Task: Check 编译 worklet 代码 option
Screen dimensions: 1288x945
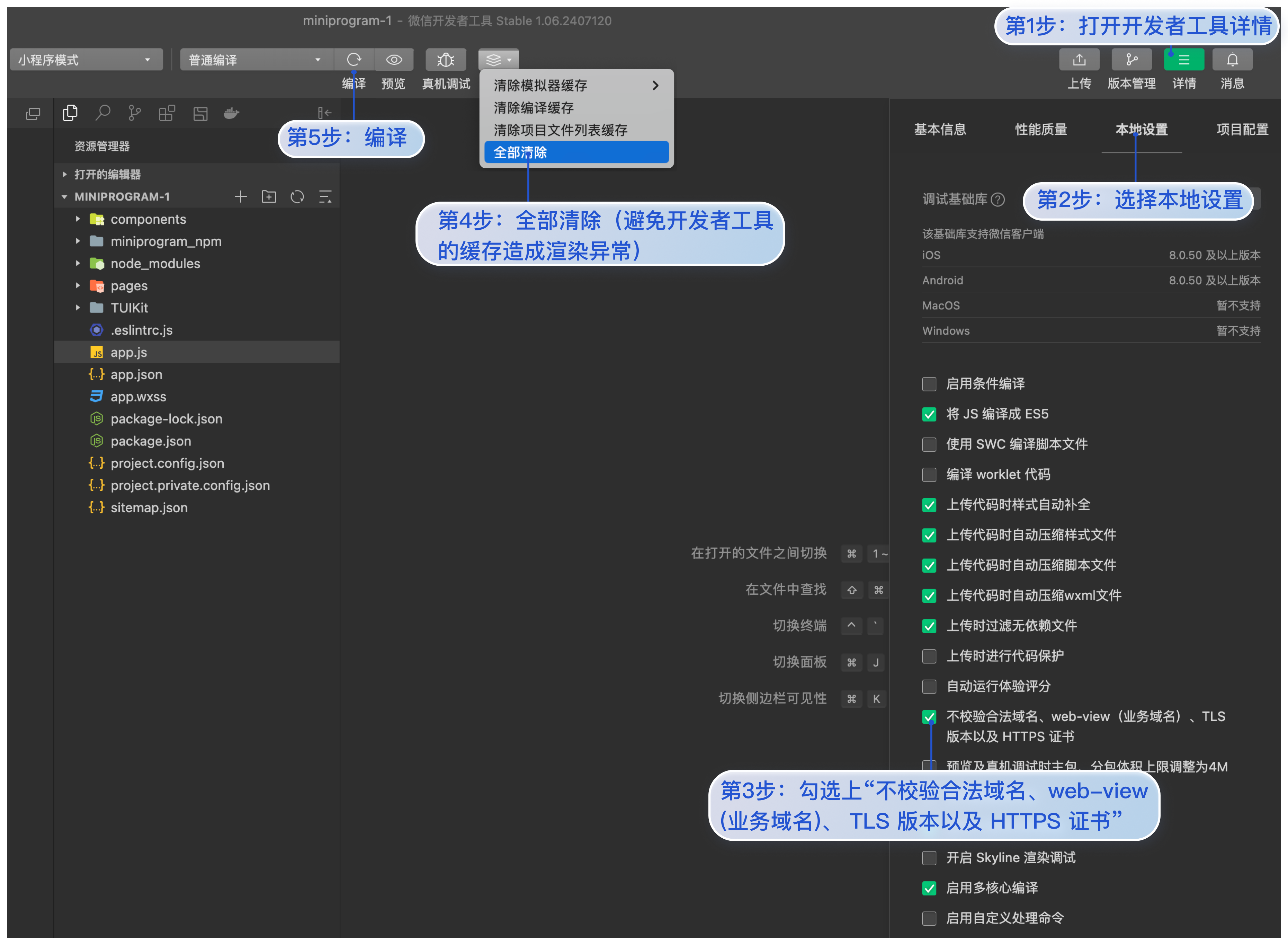Action: [928, 475]
